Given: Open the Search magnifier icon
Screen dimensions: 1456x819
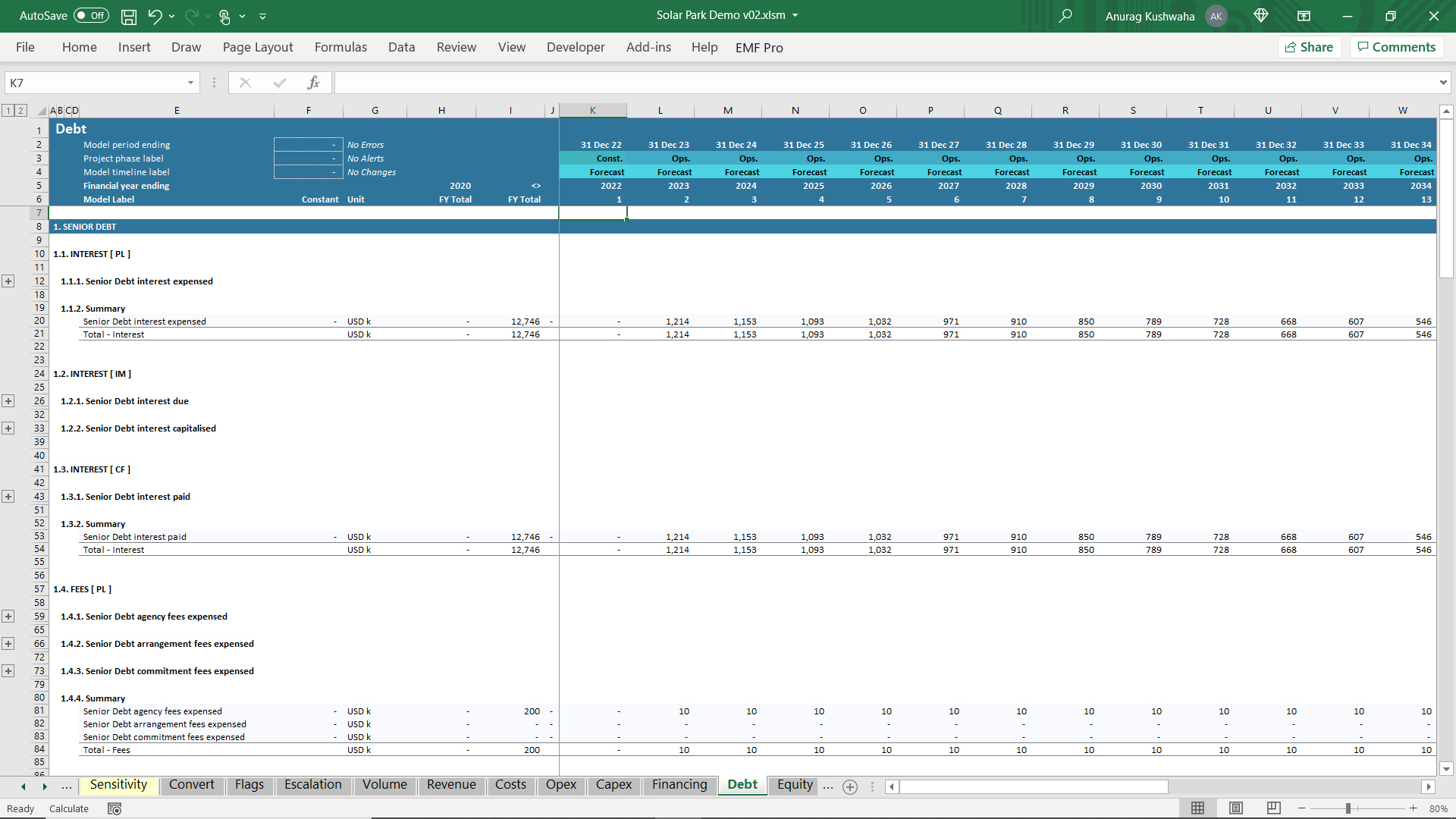Looking at the screenshot, I should 1065,16.
